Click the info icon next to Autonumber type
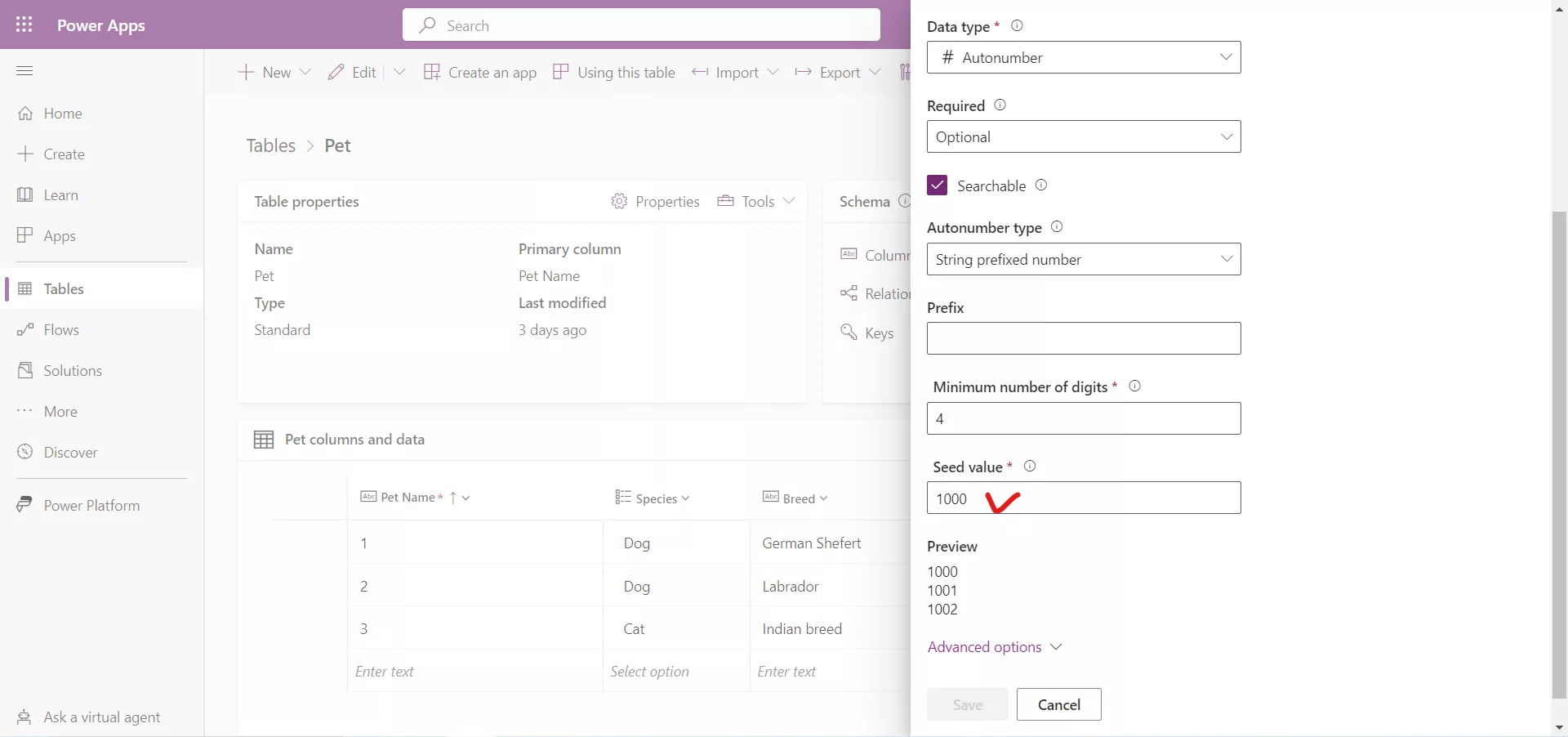 [x=1056, y=227]
